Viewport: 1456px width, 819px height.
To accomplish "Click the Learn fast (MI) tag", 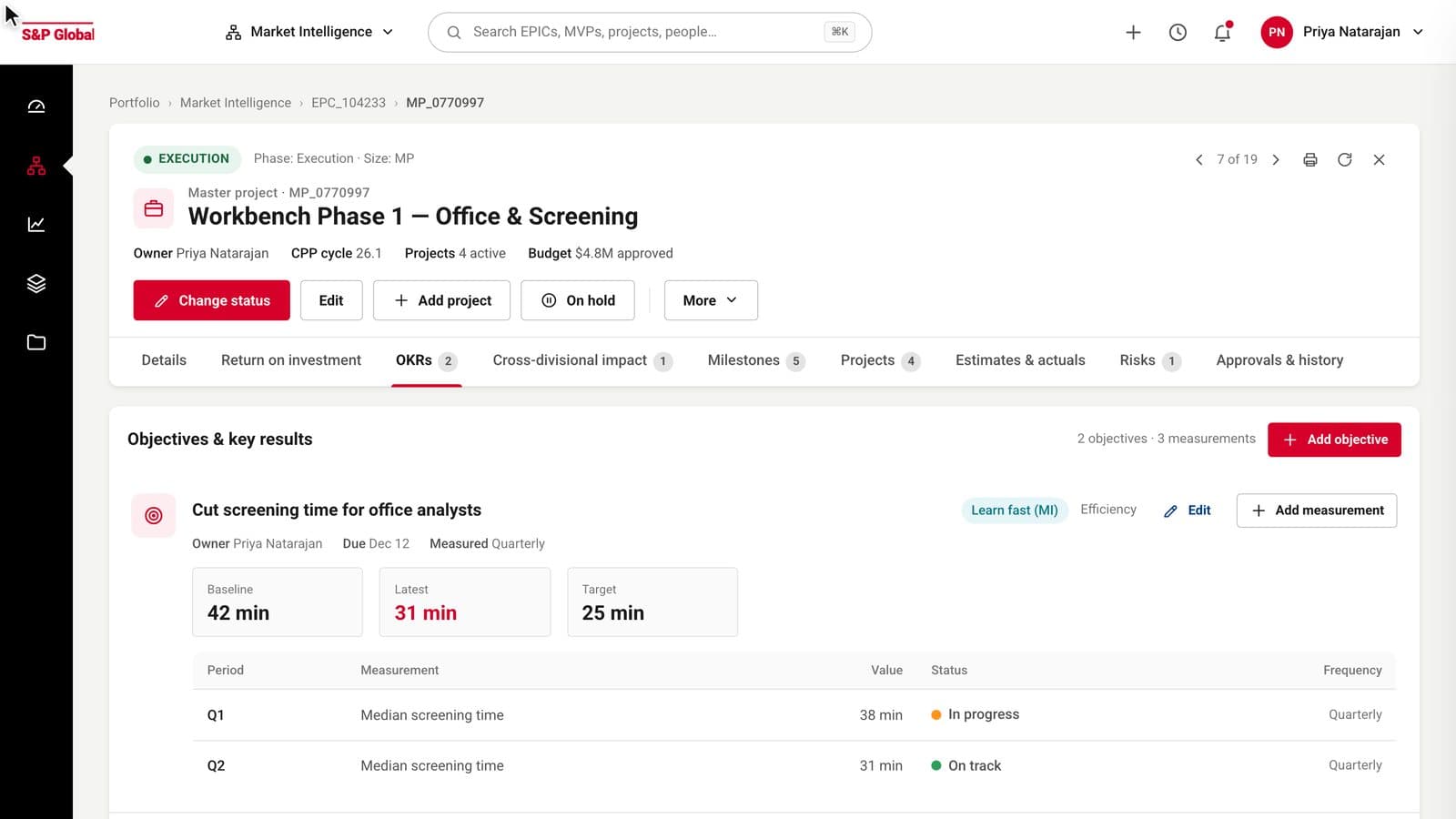I will coord(1015,511).
